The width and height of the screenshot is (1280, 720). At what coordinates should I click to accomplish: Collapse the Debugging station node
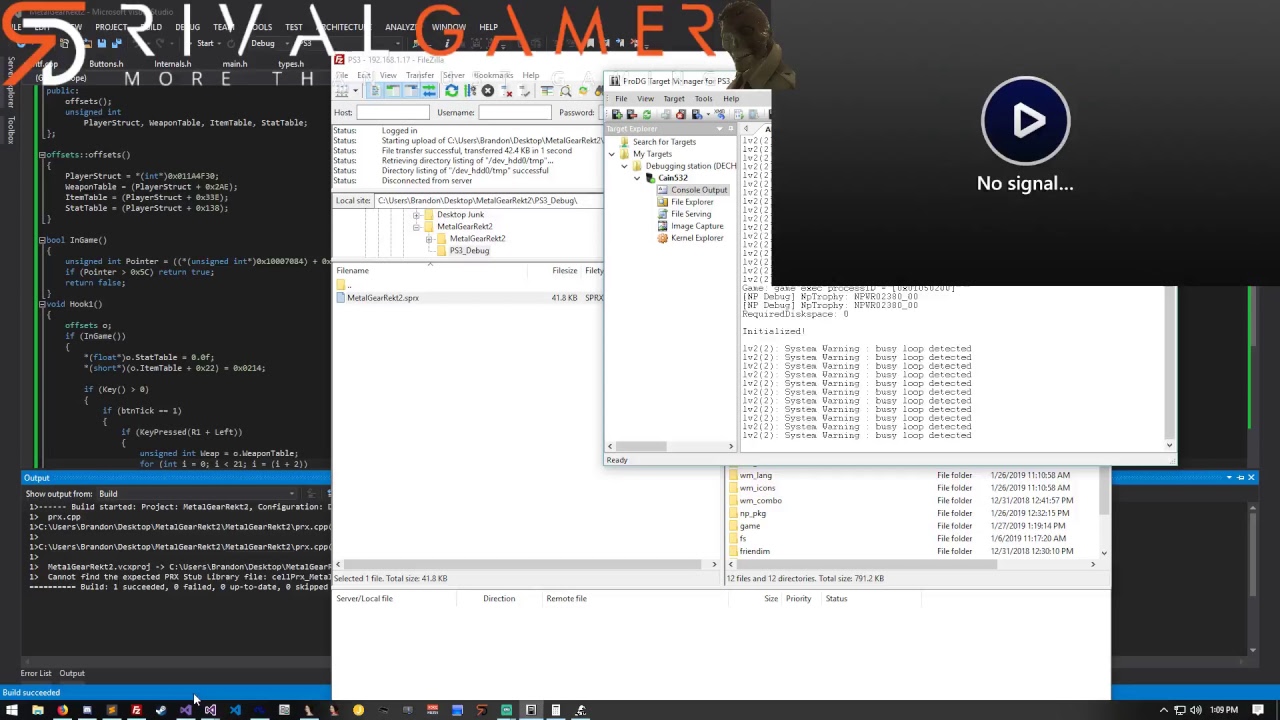point(625,166)
